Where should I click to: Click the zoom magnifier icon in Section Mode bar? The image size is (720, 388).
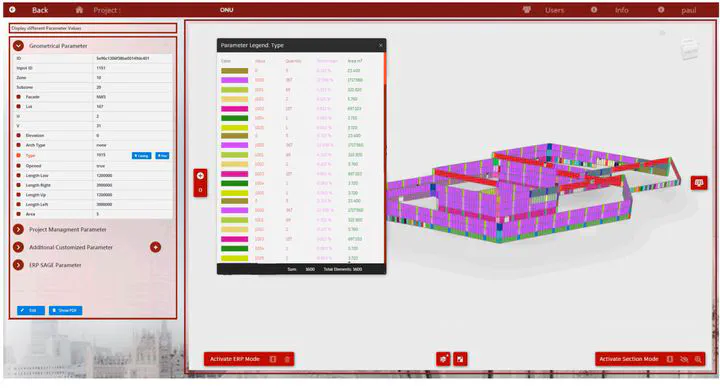click(x=698, y=359)
